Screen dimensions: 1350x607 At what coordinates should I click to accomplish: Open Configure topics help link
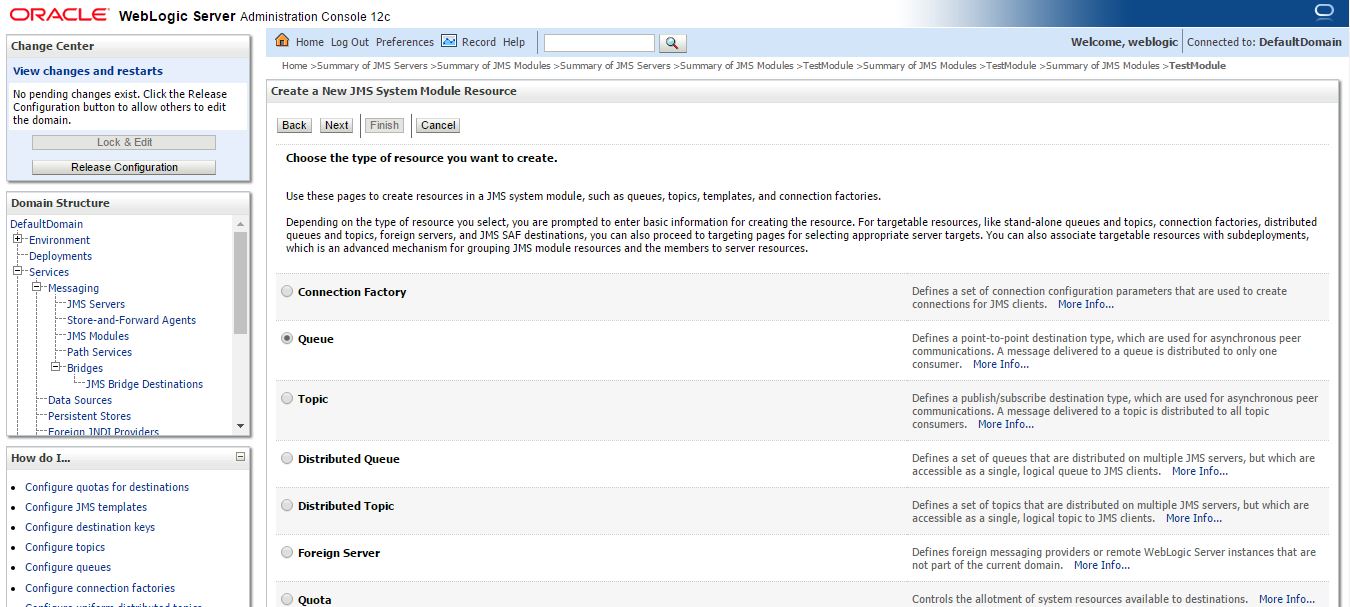pos(65,547)
